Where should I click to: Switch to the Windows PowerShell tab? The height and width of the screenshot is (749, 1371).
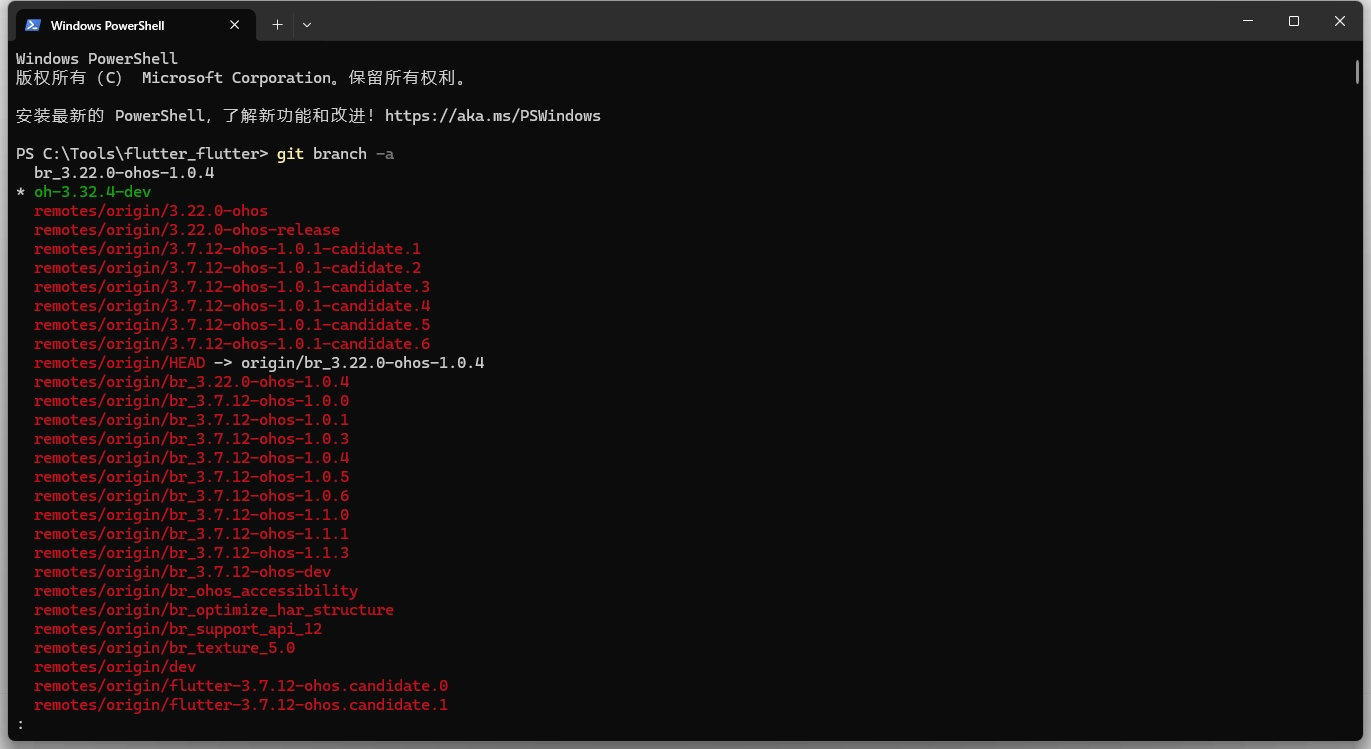[135, 25]
